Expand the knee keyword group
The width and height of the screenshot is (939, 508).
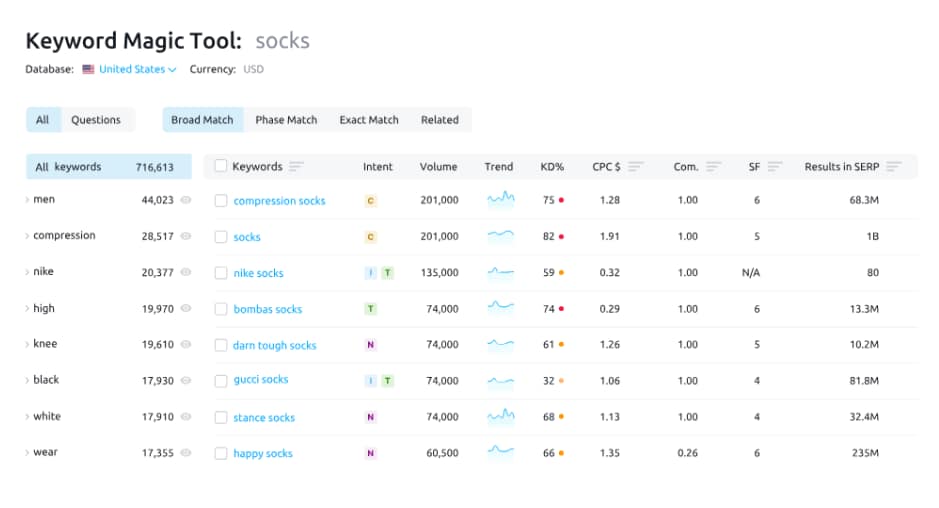28,344
